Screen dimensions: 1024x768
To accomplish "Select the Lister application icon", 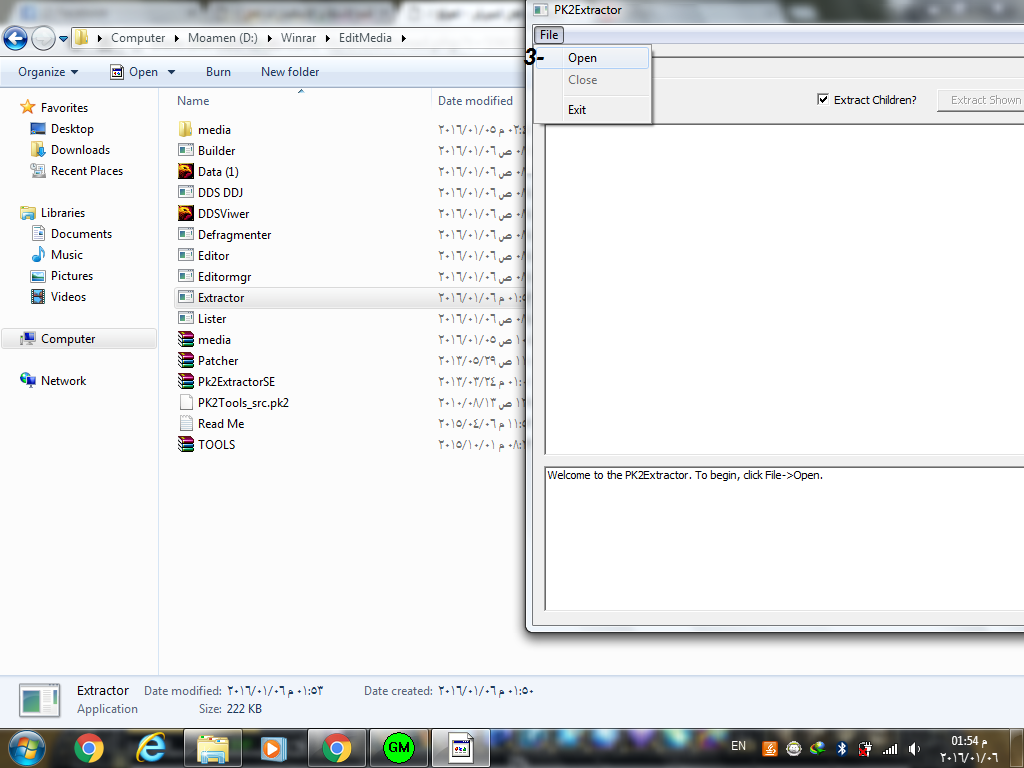I will coord(185,318).
